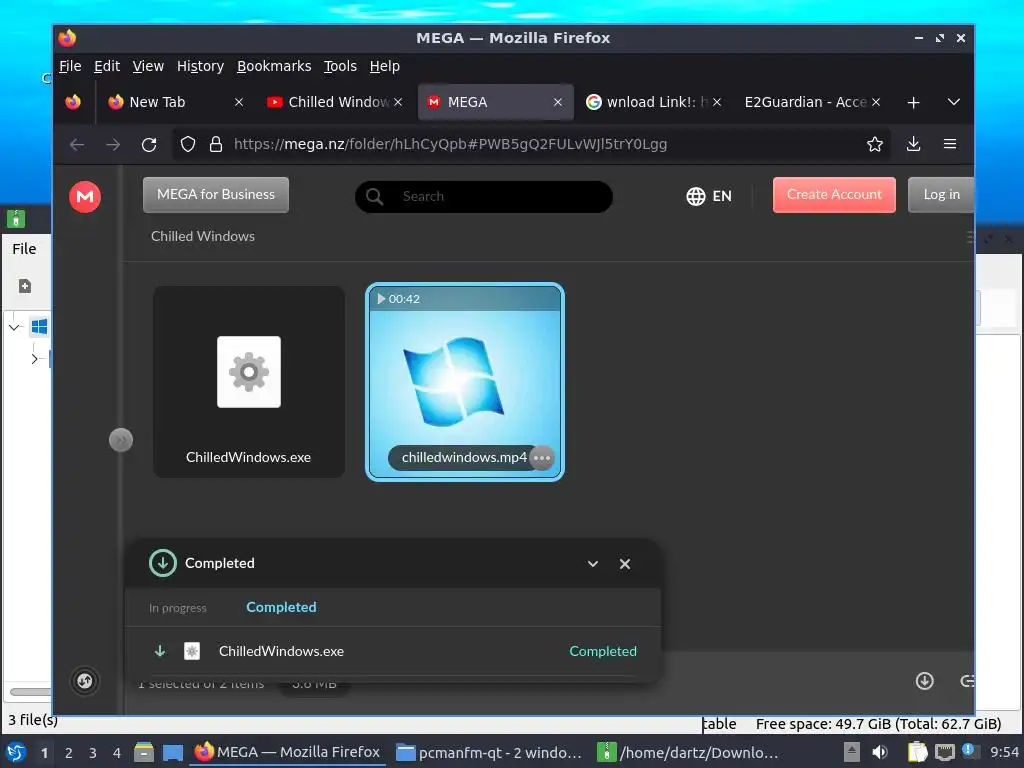The width and height of the screenshot is (1024, 768).
Task: Click new archive icon in background window
Action: (x=25, y=286)
